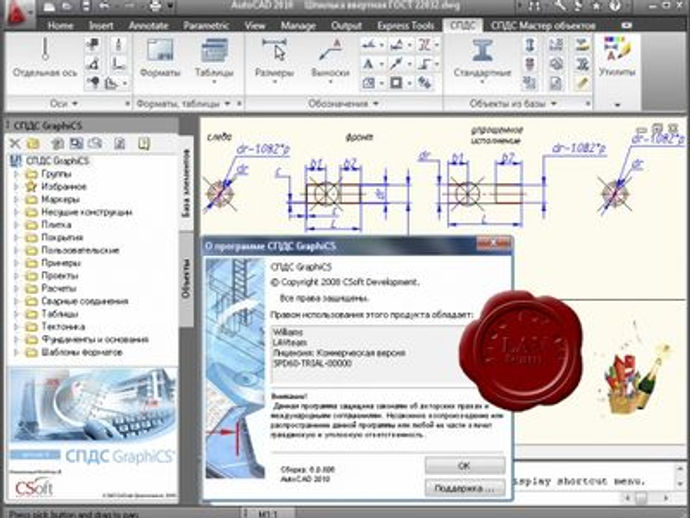This screenshot has height=518, width=690.
Task: Switch to the Home ribbon tab
Action: pyautogui.click(x=60, y=26)
